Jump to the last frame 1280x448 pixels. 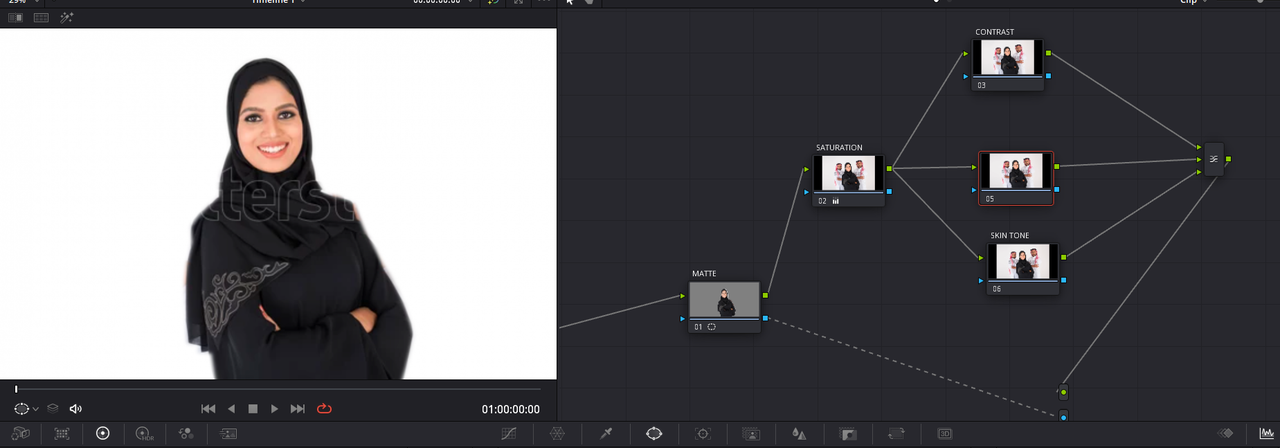coord(297,409)
